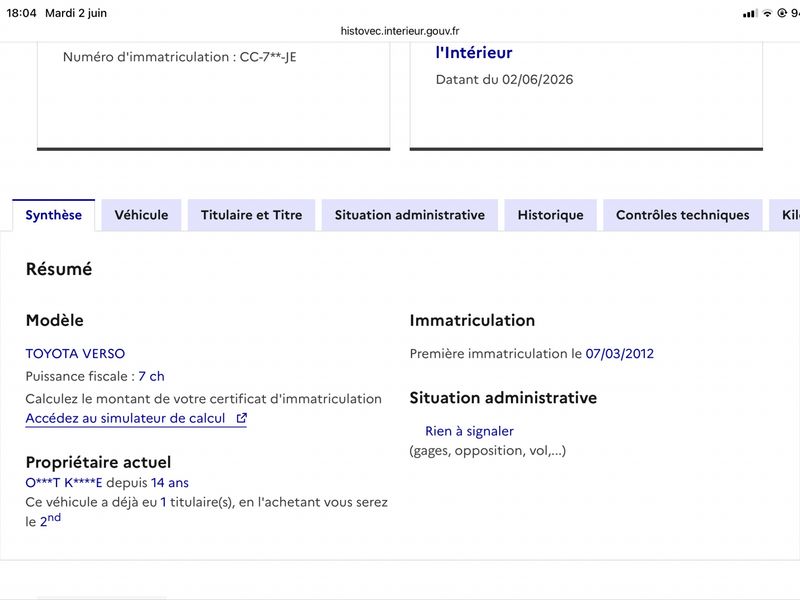Select the Situation administrative tab
Viewport: 800px width, 600px height.
(x=410, y=215)
